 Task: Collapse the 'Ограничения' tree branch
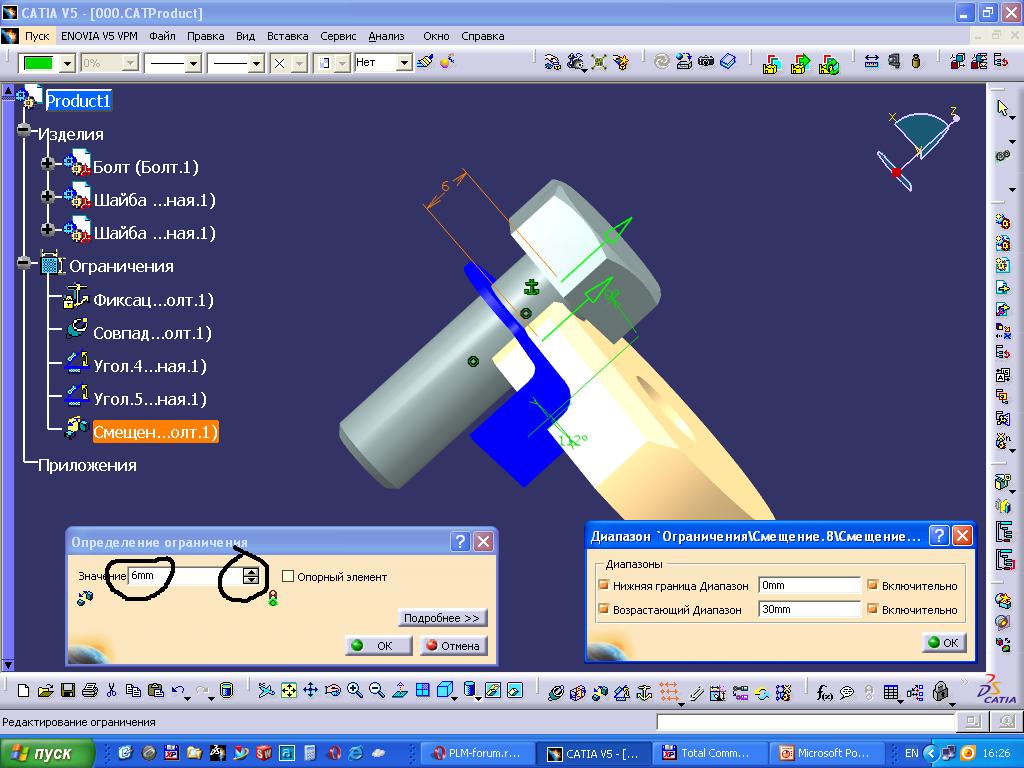pyautogui.click(x=24, y=263)
